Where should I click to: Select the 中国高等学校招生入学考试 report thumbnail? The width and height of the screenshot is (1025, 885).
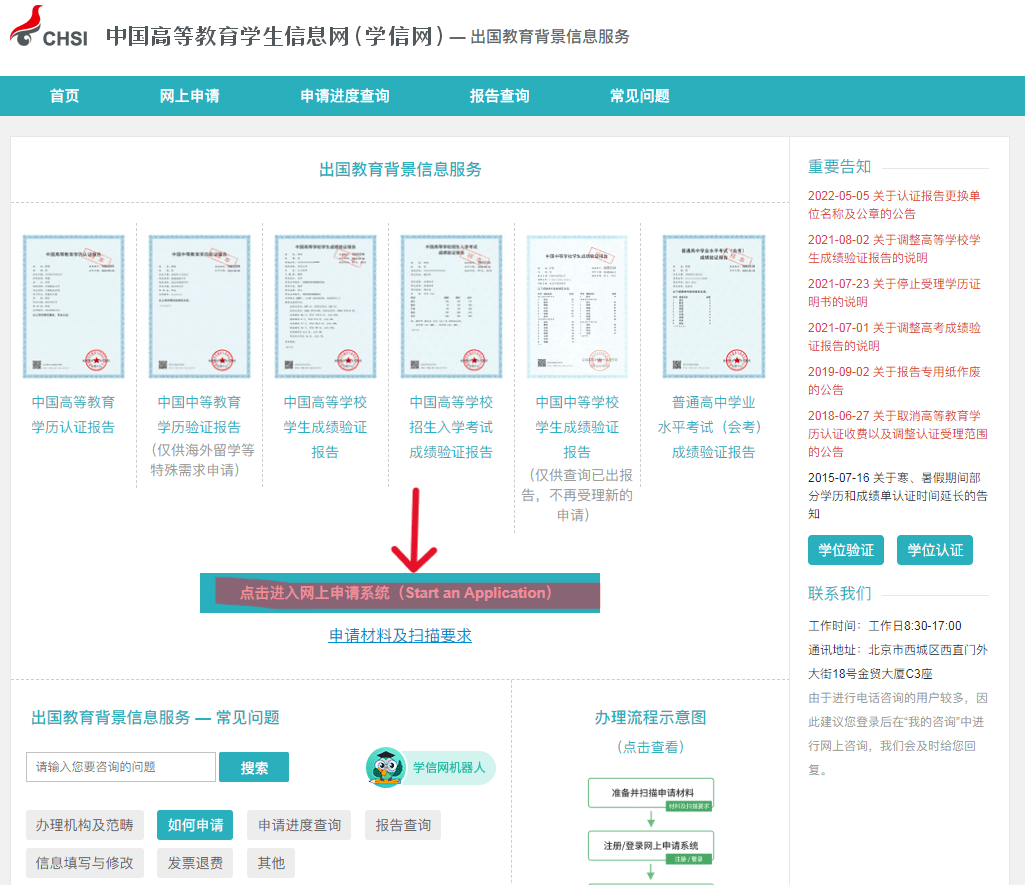(451, 306)
